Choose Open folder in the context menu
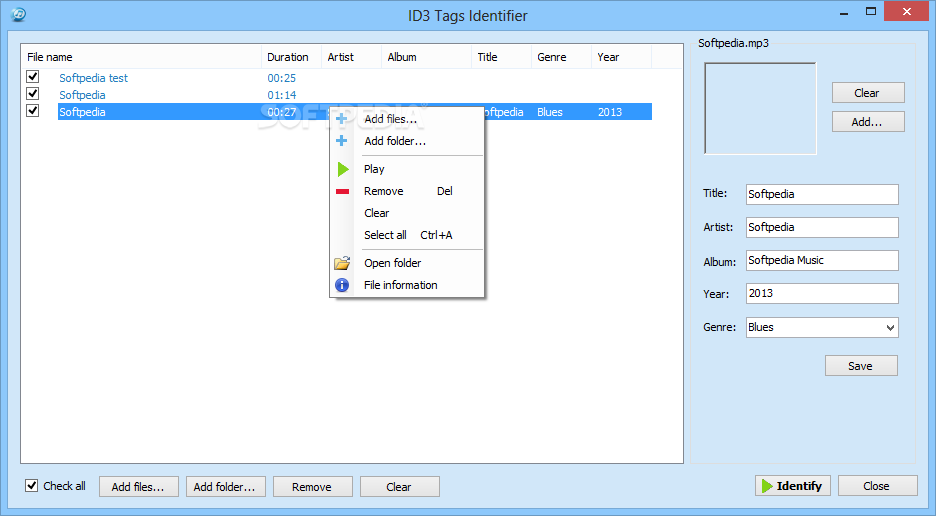 (407, 263)
